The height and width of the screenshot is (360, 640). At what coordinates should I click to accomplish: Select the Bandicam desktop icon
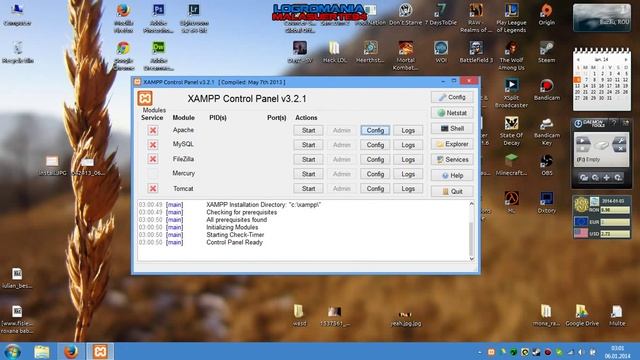point(547,90)
